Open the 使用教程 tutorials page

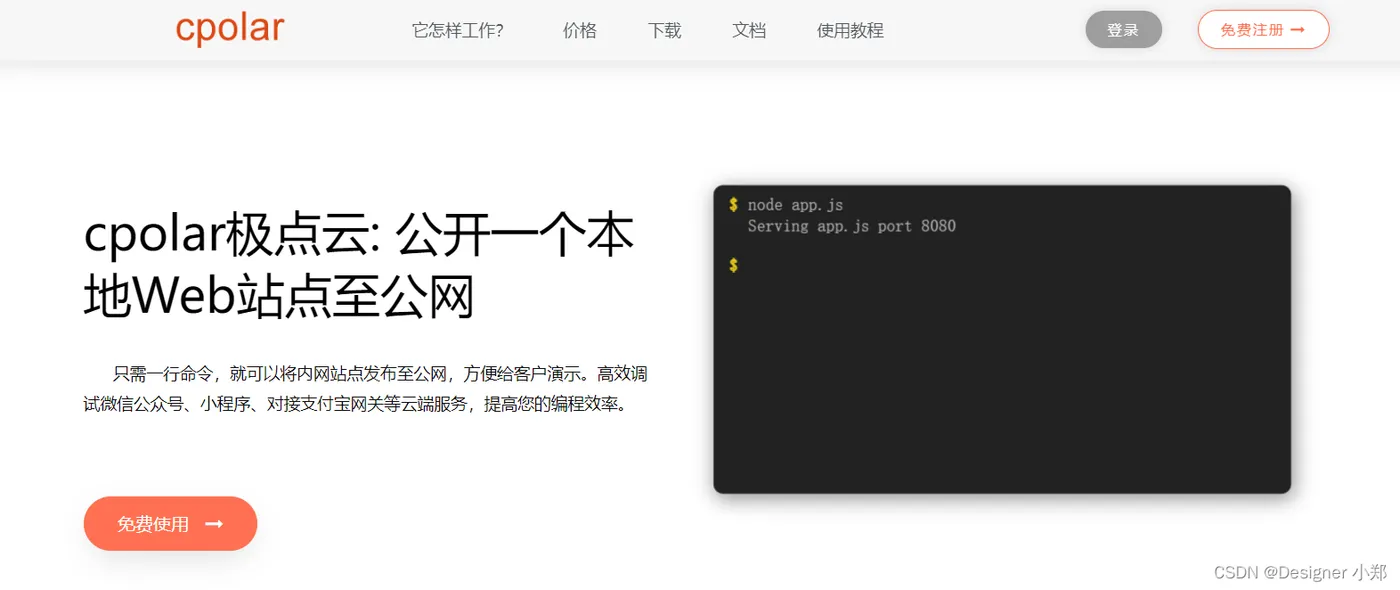pyautogui.click(x=850, y=31)
